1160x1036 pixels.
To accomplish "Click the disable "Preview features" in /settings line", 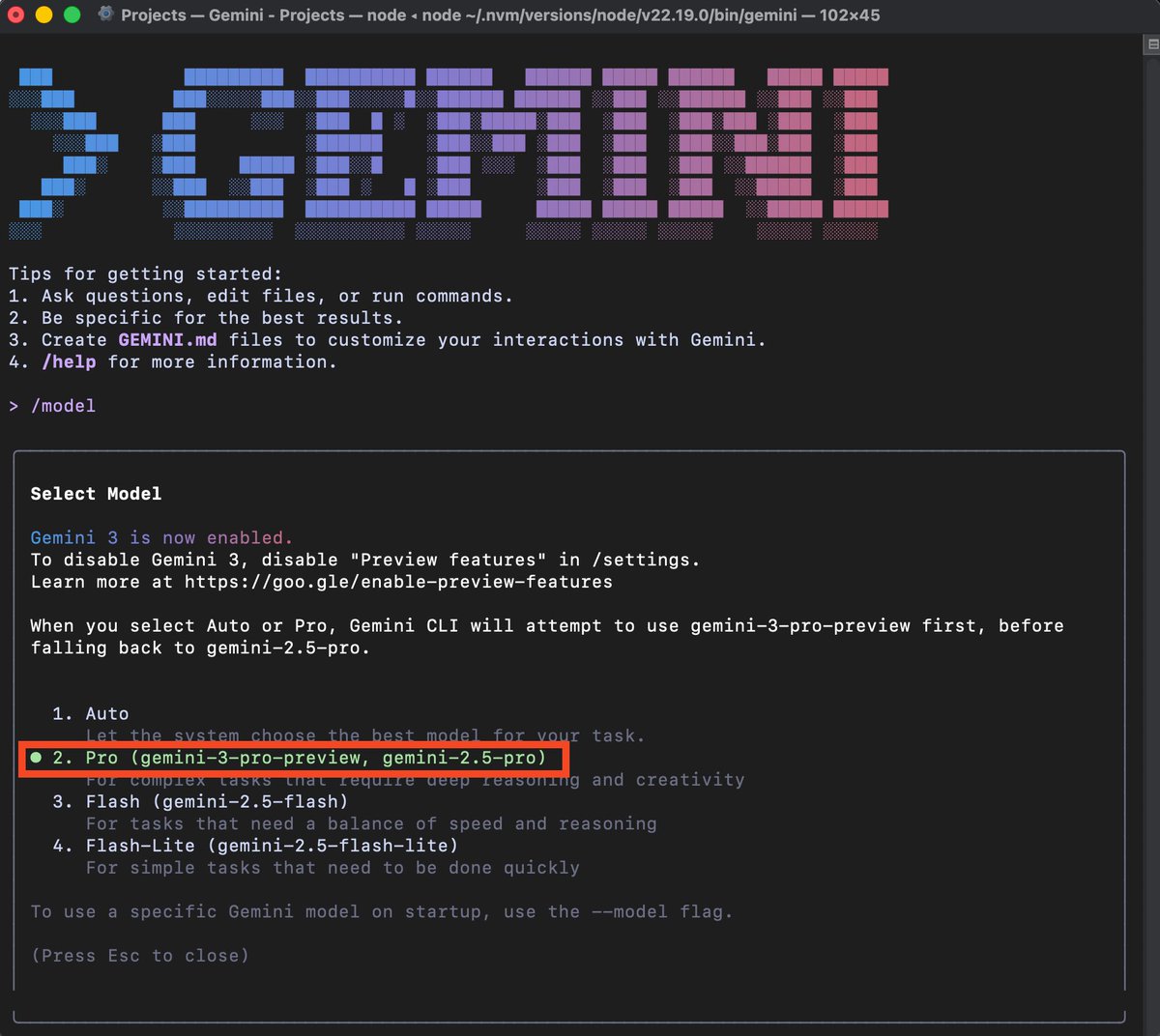I will [x=364, y=560].
